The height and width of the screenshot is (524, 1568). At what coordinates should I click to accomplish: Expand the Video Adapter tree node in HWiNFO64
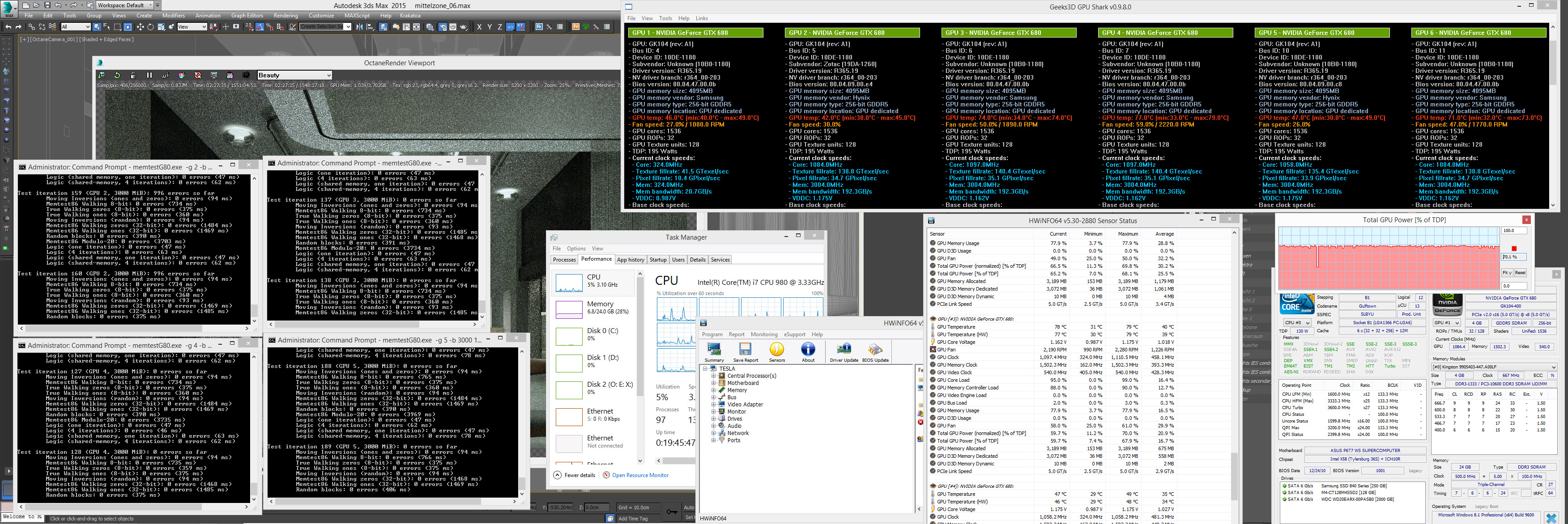tap(713, 404)
